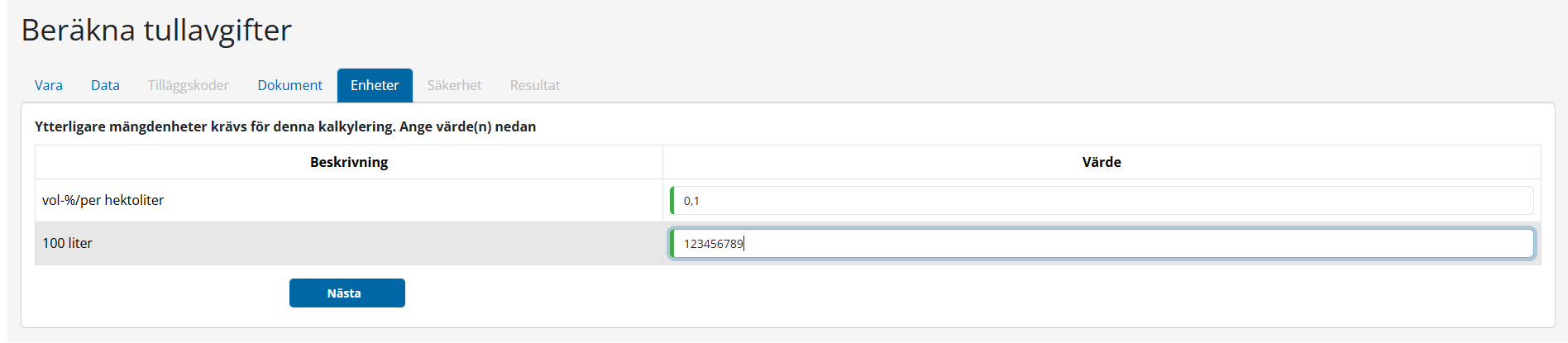
Task: Click the 0,1 value text
Action: click(x=691, y=201)
